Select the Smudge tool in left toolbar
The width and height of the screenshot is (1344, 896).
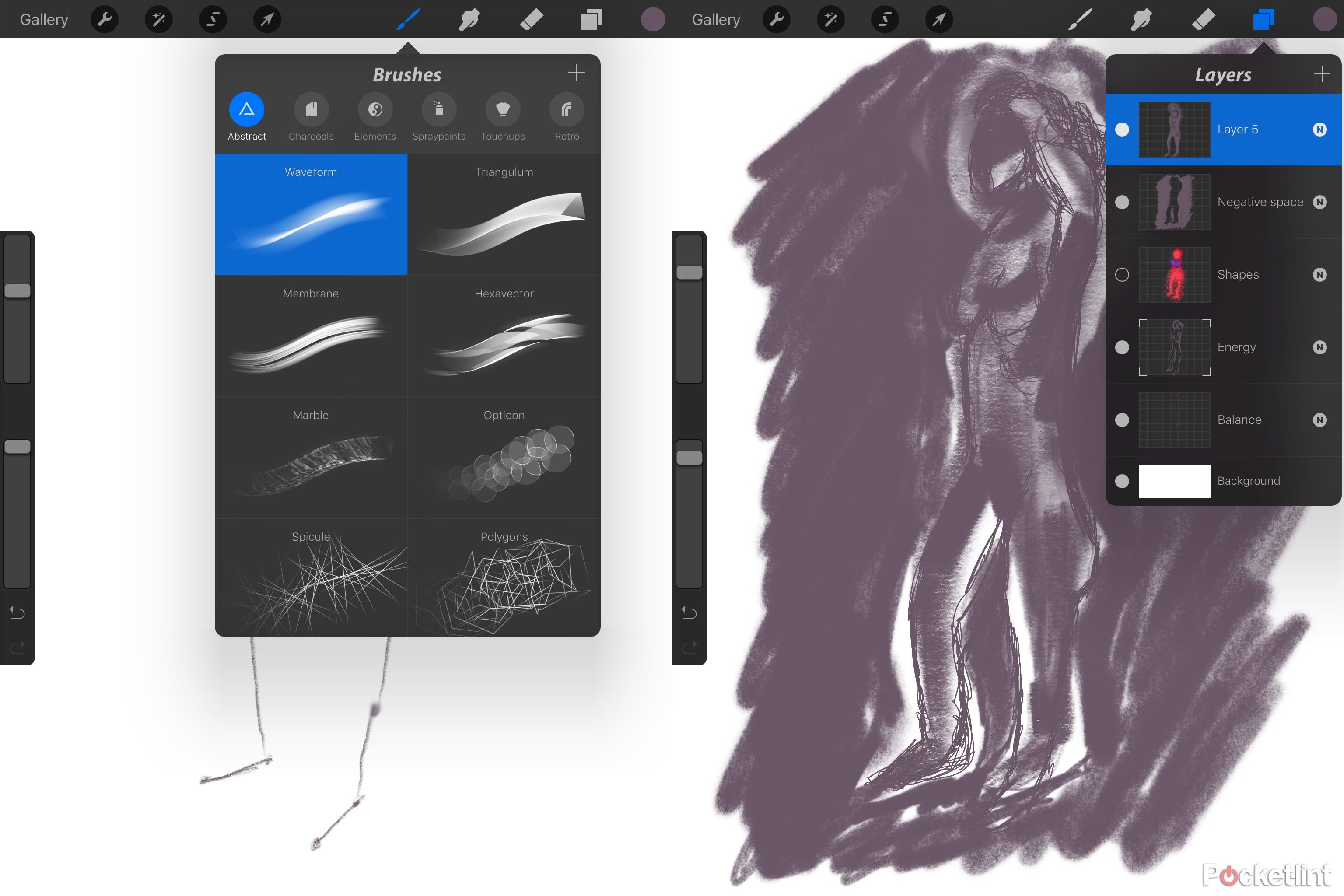469,20
